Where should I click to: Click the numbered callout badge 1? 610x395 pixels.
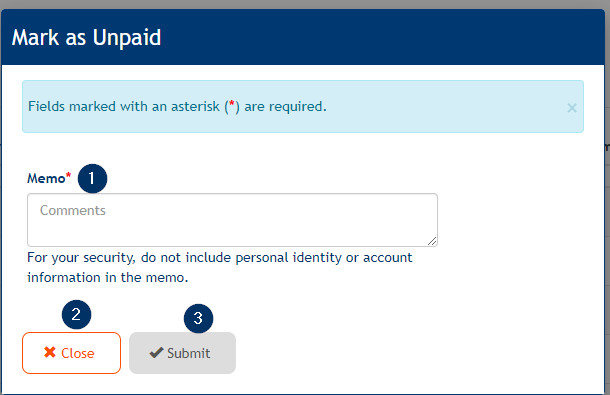[92, 179]
